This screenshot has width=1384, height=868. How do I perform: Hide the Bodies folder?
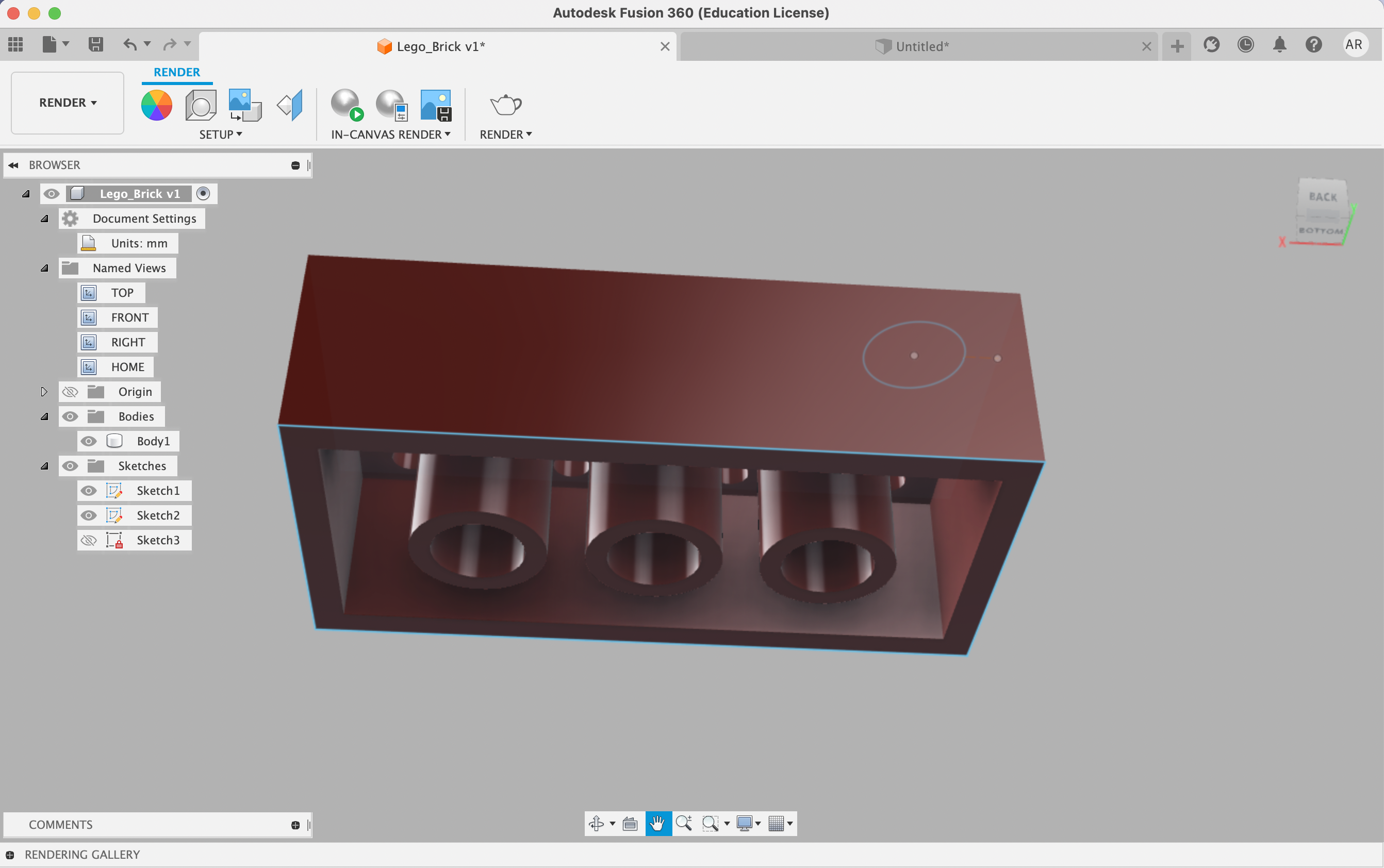point(70,417)
